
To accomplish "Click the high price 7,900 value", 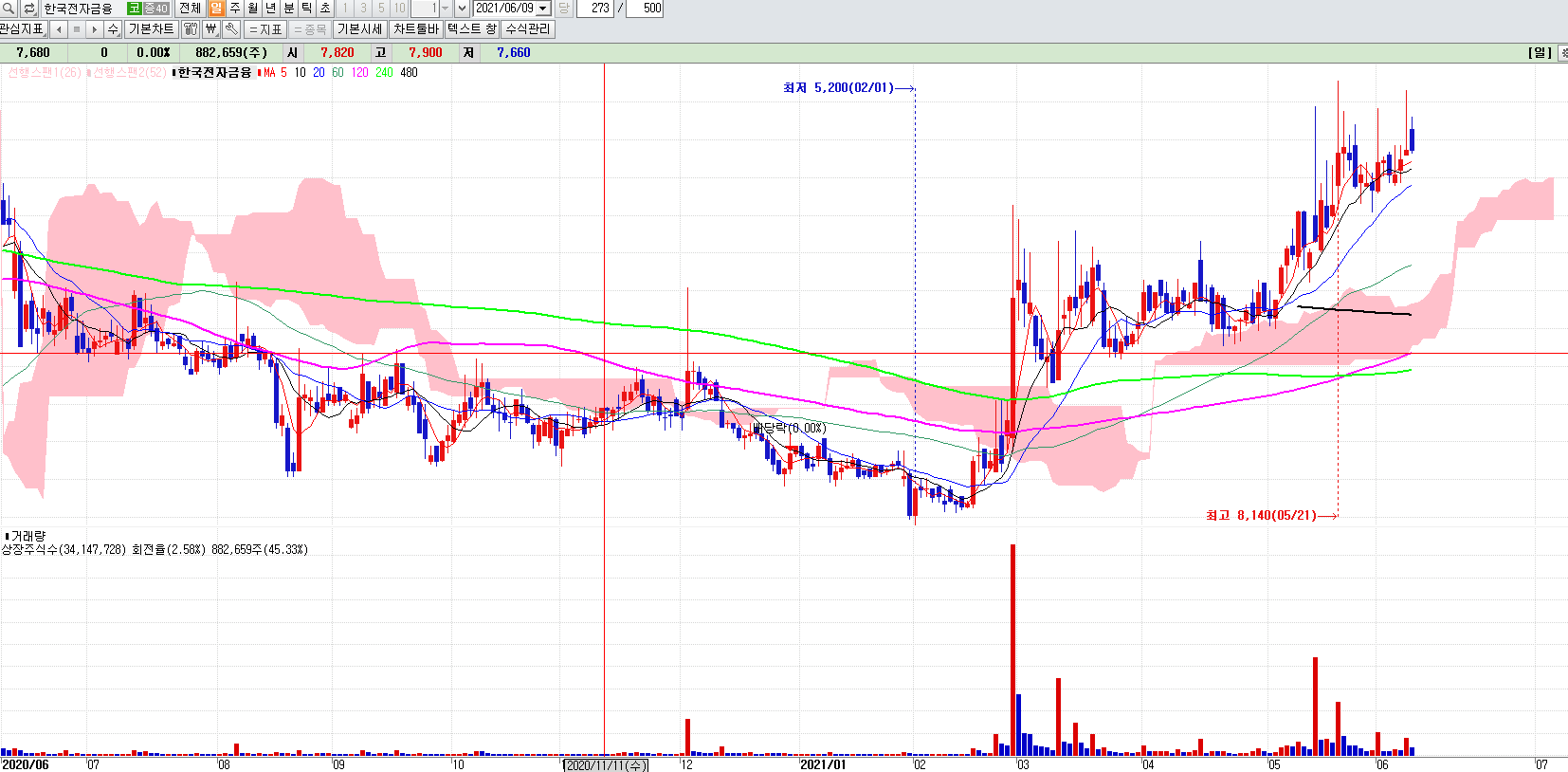I will 425,53.
